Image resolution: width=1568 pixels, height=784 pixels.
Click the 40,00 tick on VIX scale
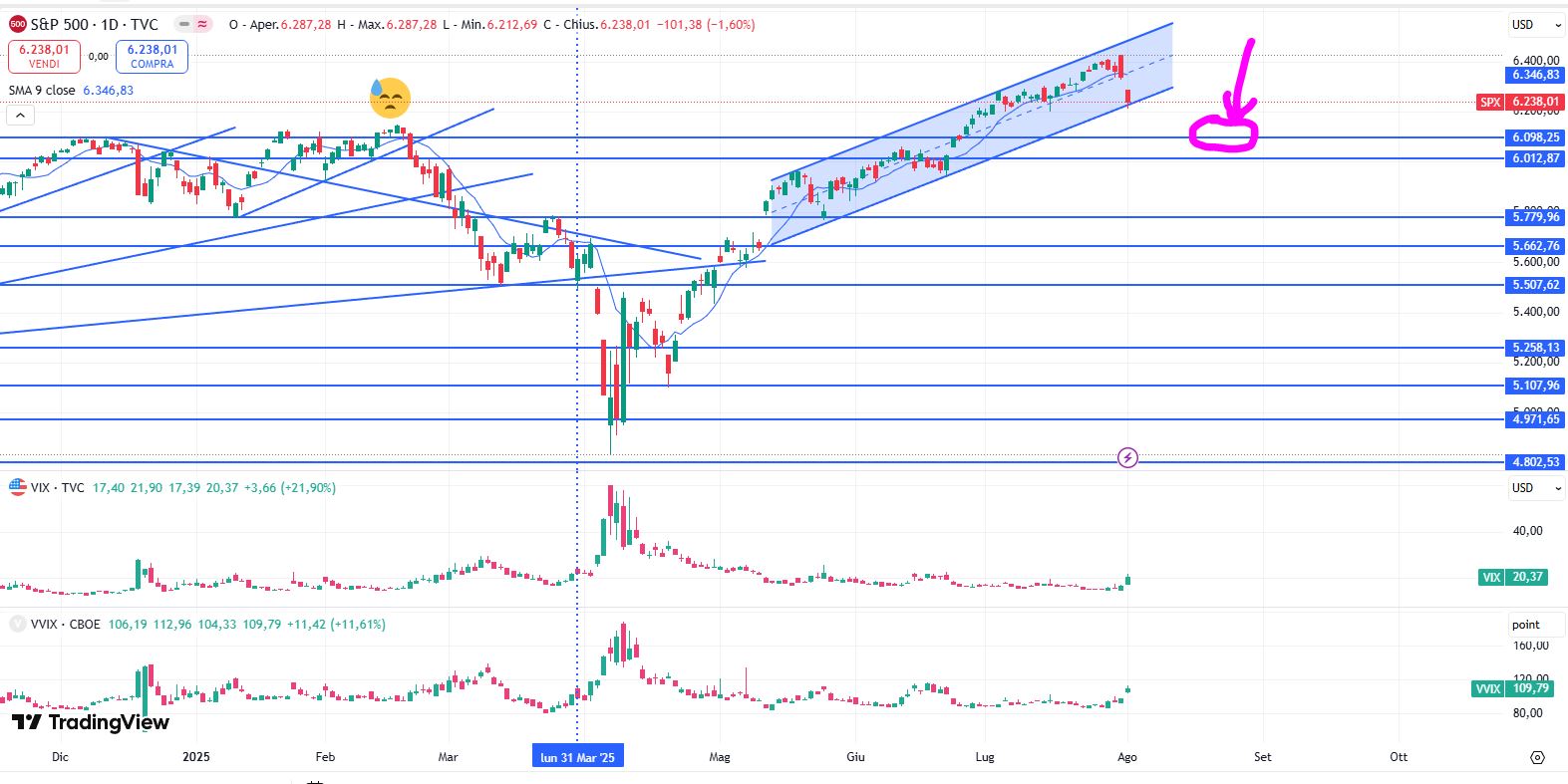click(x=1528, y=531)
